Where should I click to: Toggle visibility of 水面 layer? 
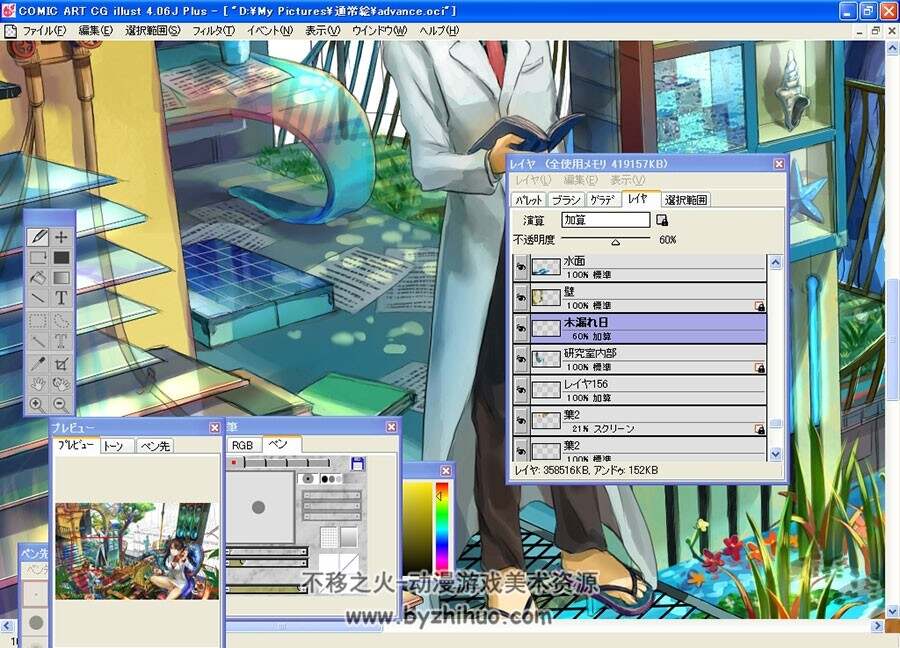coord(521,267)
